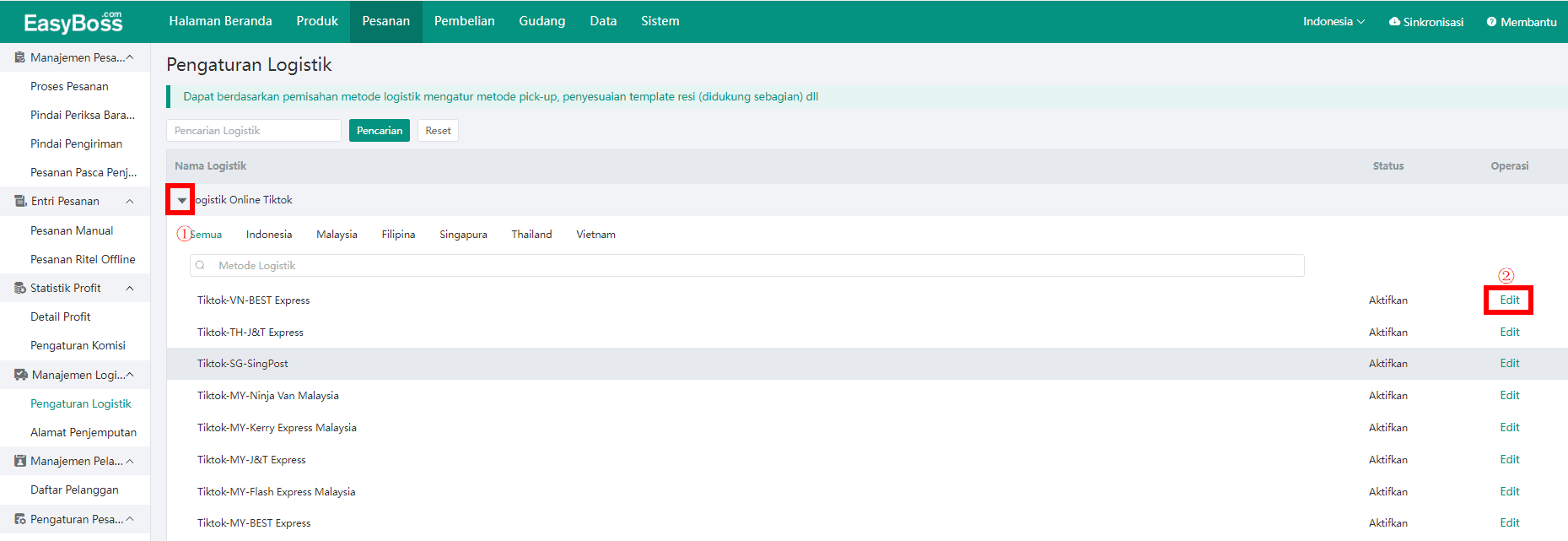Open the Sistem menu
Screen dimensions: 1568x541
[x=660, y=21]
